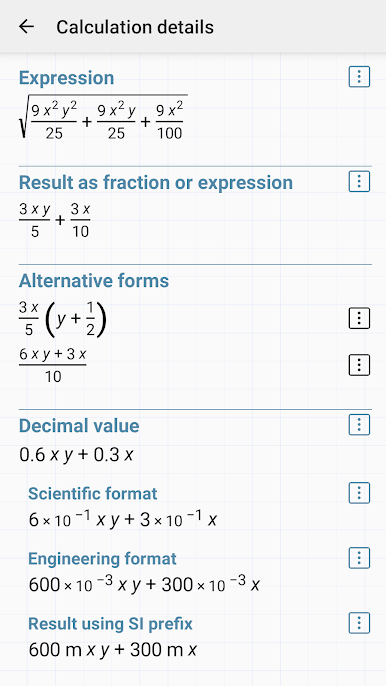Screen dimensions: 386x686
Task: Tap the SI prefix result 600 m x y
Action: click(x=112, y=650)
